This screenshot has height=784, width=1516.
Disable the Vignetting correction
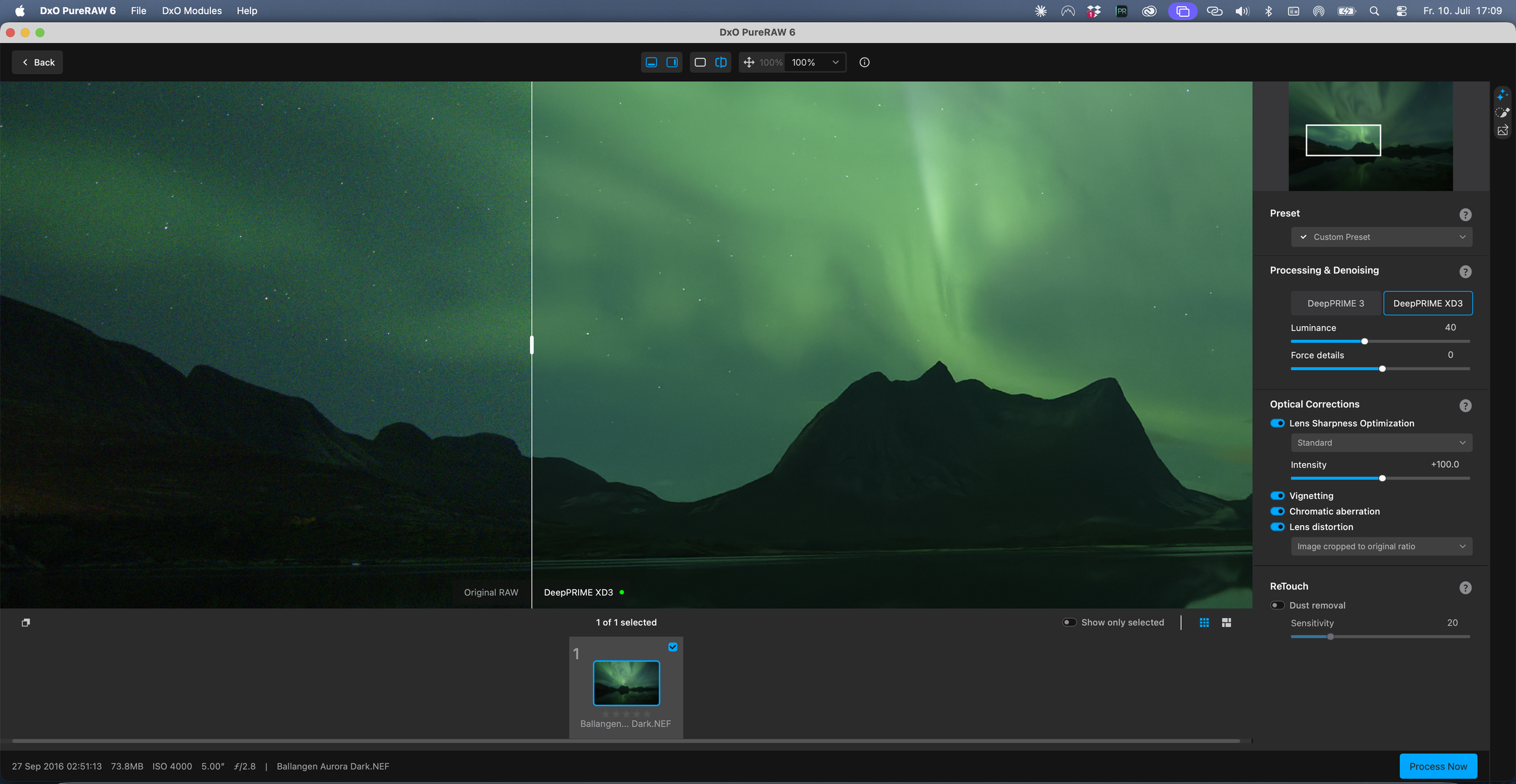[1277, 496]
